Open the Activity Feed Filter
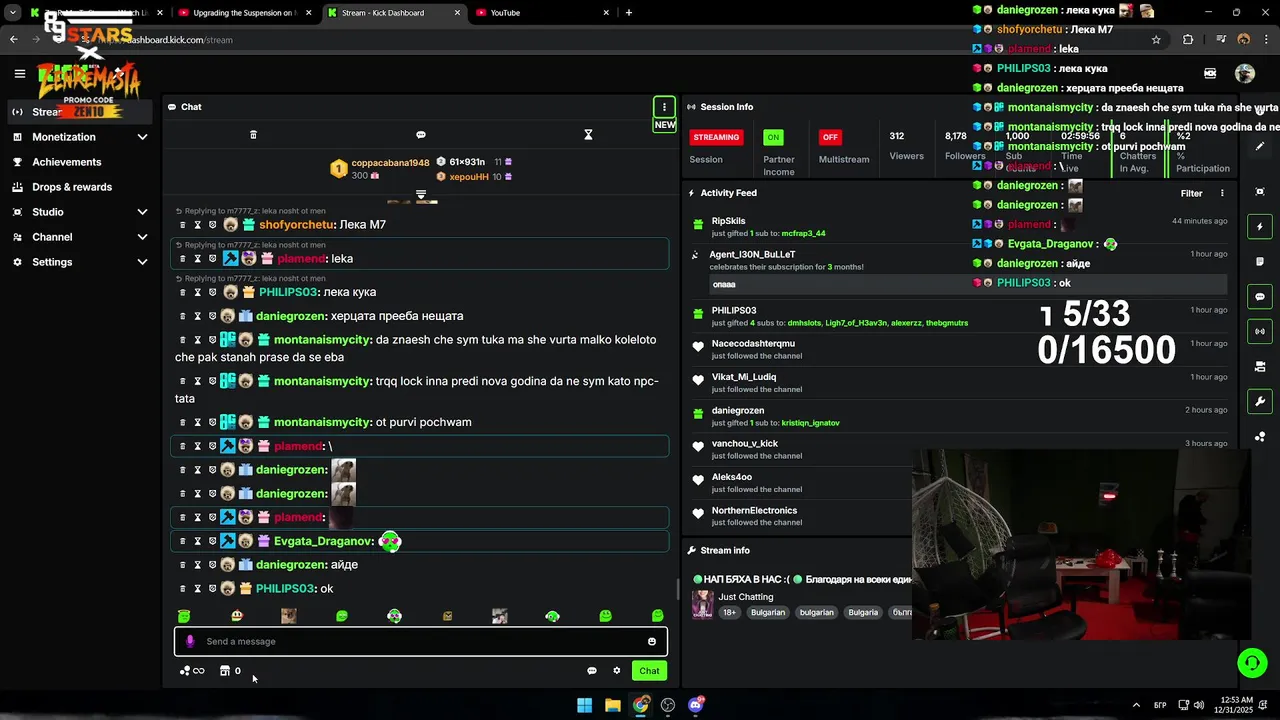This screenshot has height=720, width=1280. pos(1191,193)
